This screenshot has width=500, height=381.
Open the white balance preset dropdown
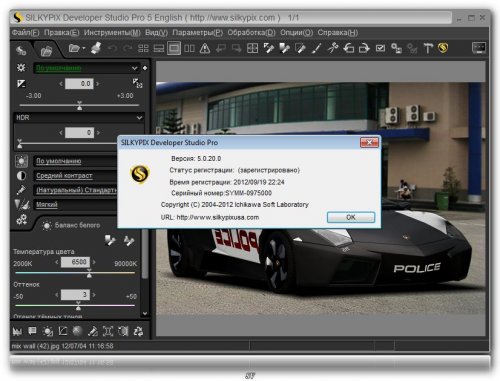(75, 161)
